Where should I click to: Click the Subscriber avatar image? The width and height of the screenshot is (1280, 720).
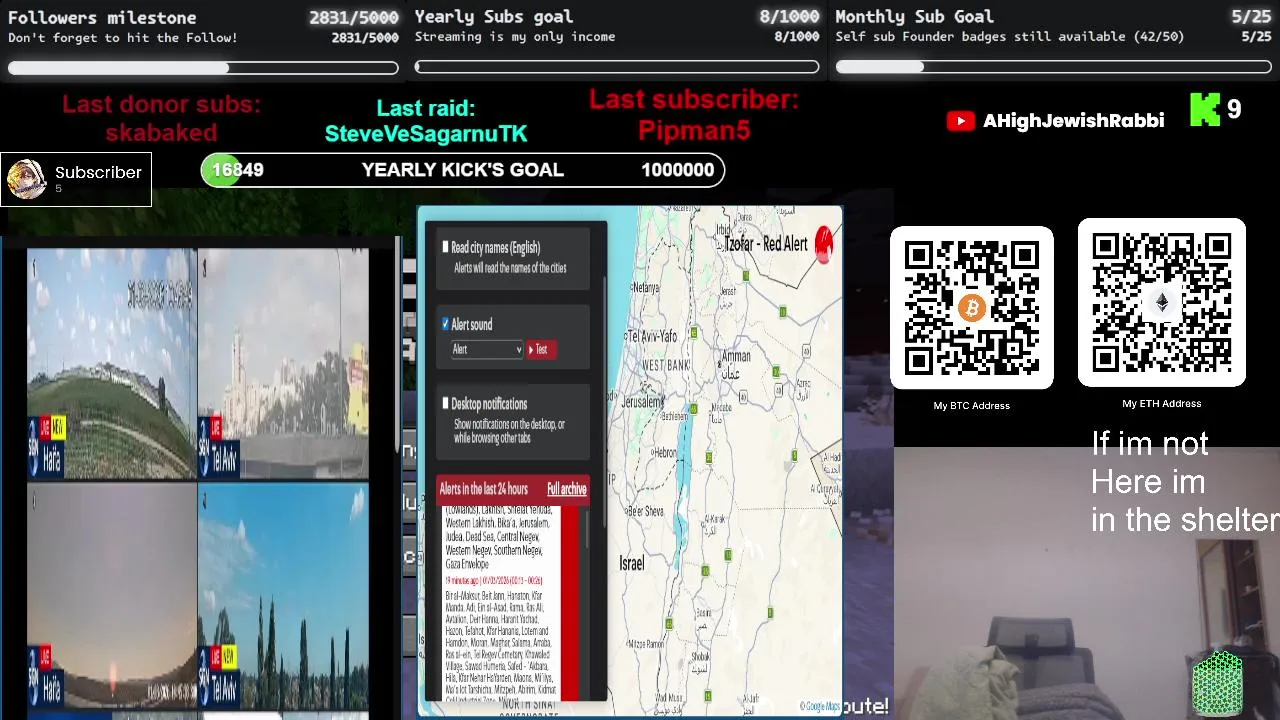point(26,179)
